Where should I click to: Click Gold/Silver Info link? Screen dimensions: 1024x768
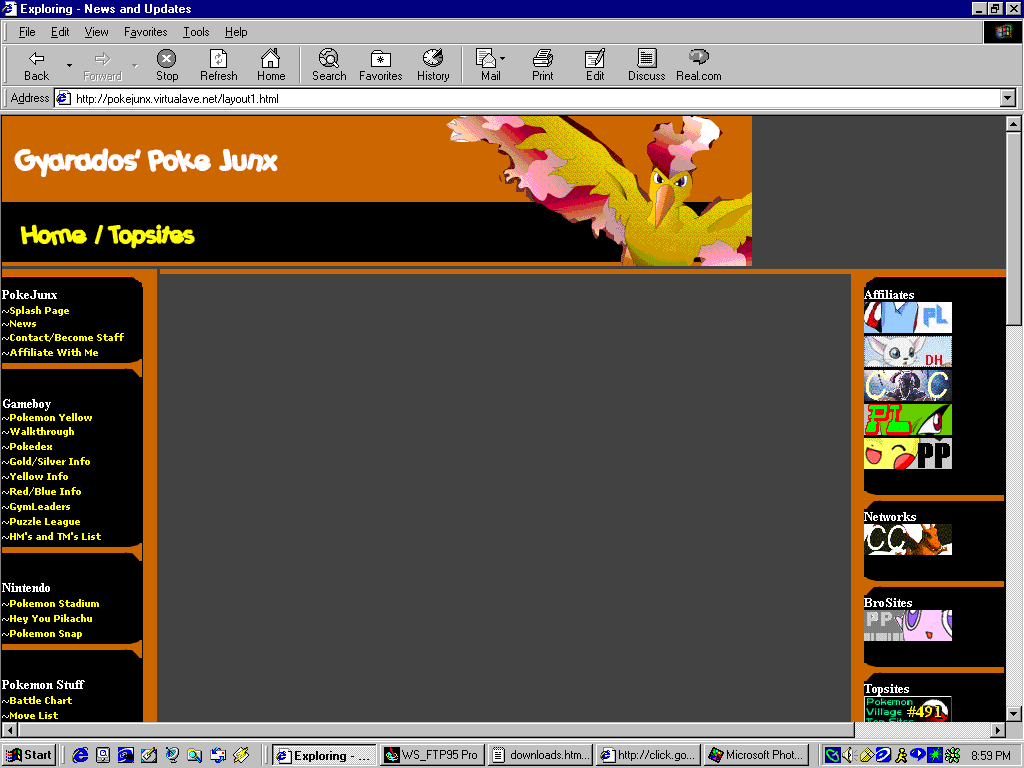50,462
